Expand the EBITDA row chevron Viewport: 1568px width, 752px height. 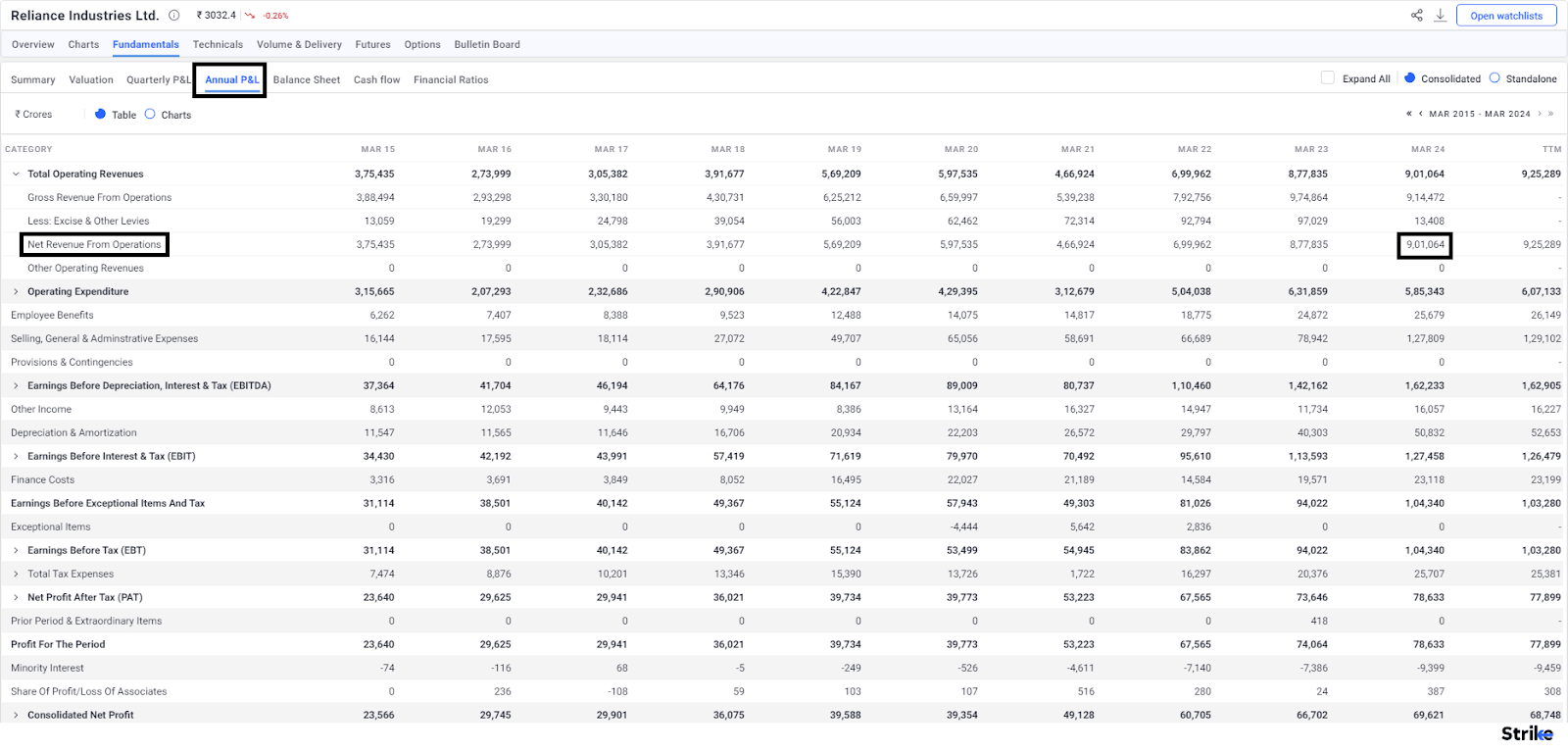[16, 385]
